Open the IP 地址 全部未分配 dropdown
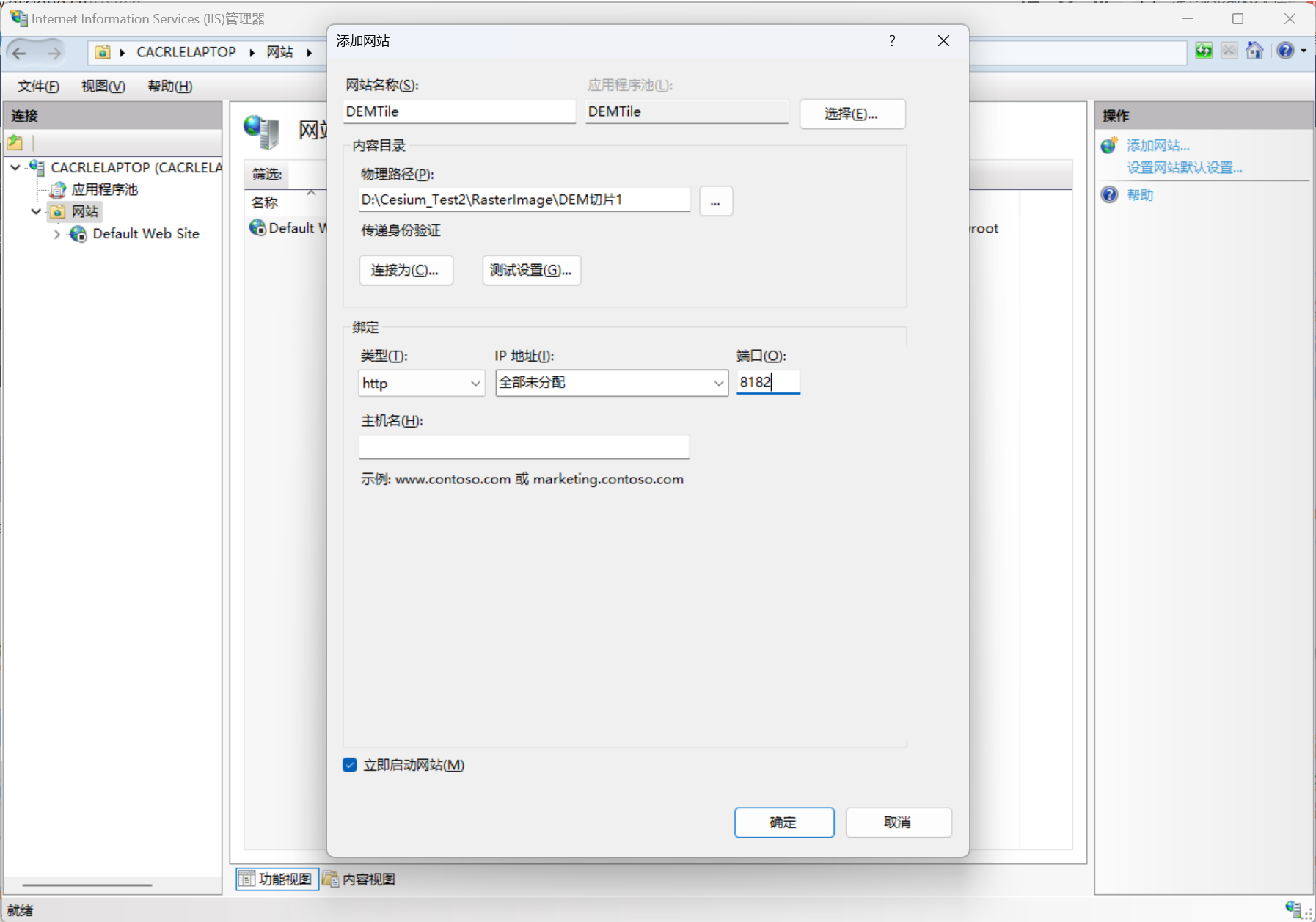Screen dimensions: 1316x922 coord(718,383)
